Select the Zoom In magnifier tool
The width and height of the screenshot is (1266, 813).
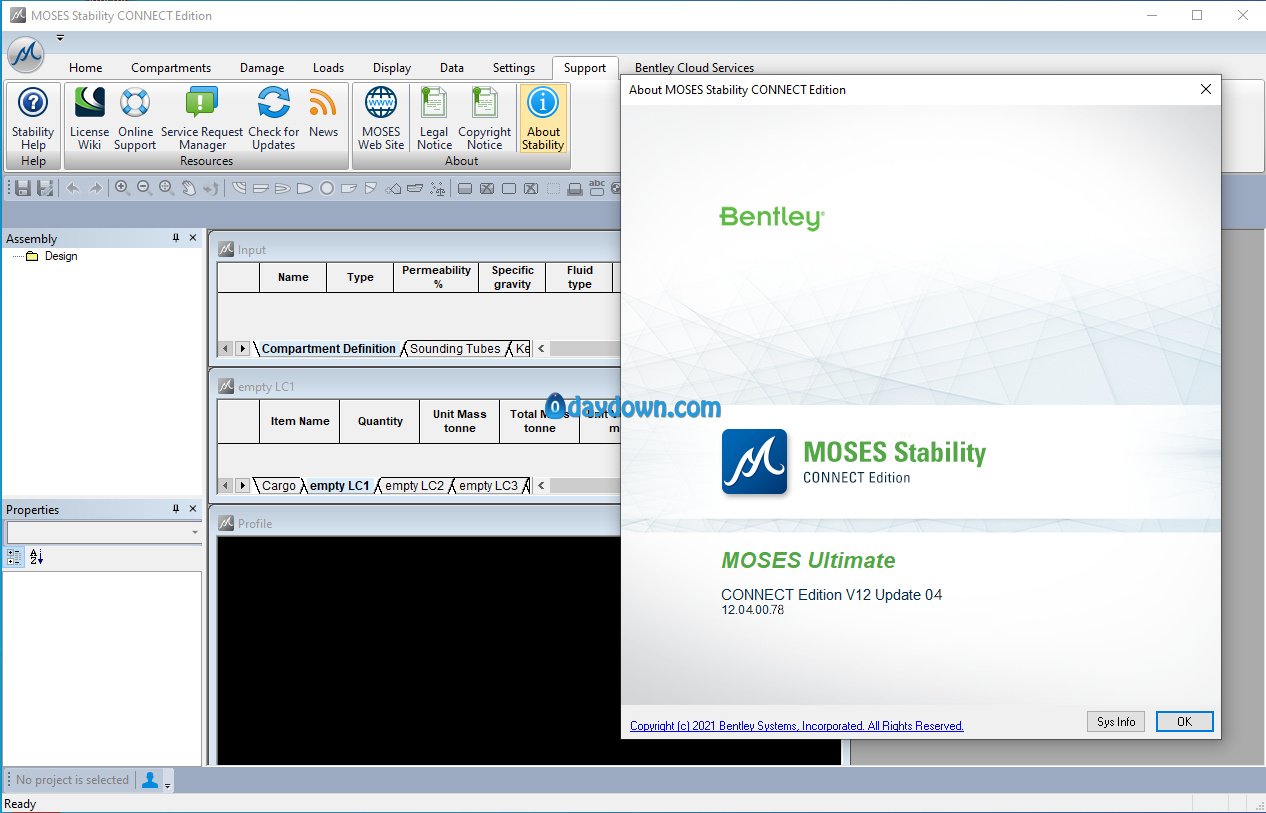[122, 188]
